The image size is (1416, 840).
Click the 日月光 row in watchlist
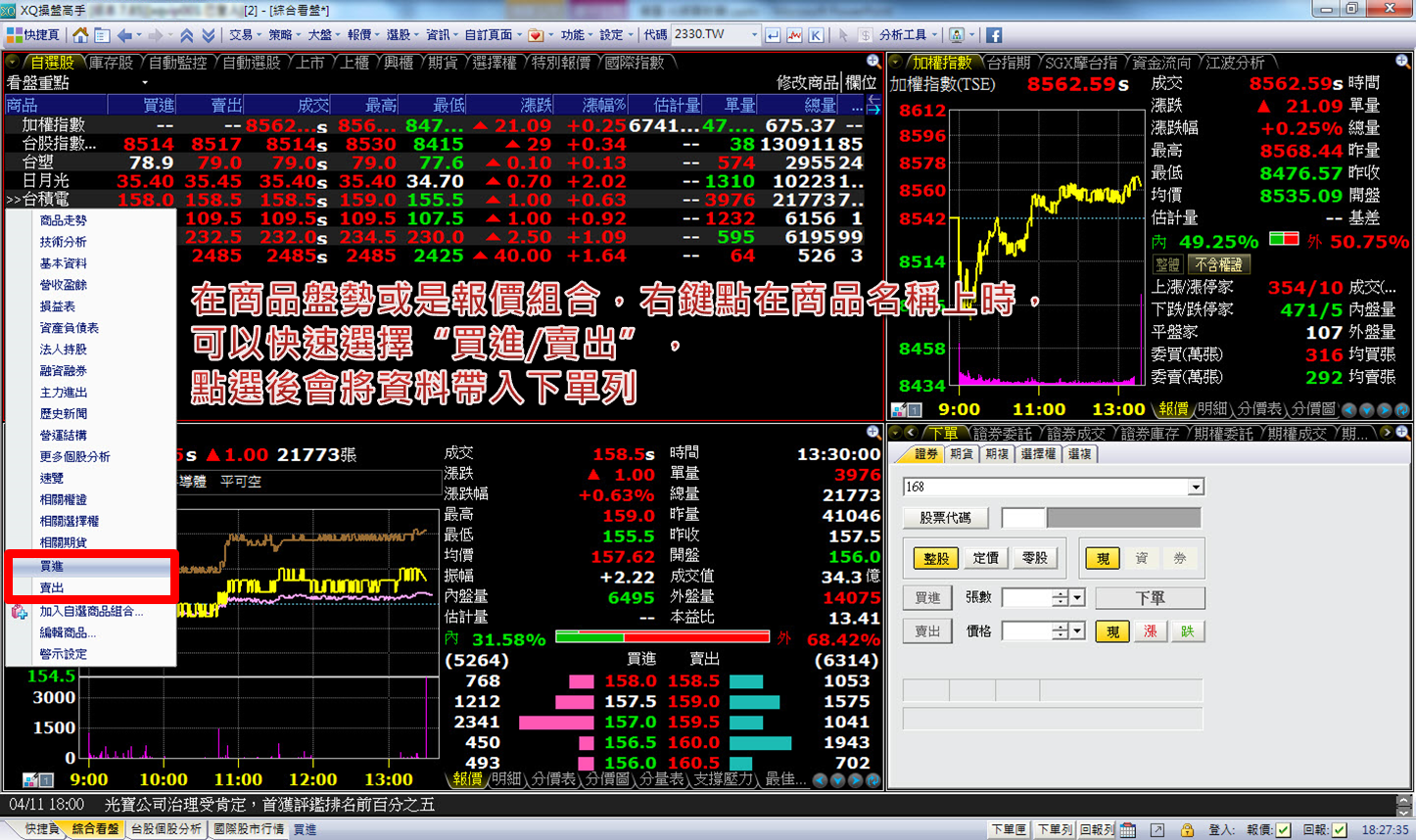[434, 181]
